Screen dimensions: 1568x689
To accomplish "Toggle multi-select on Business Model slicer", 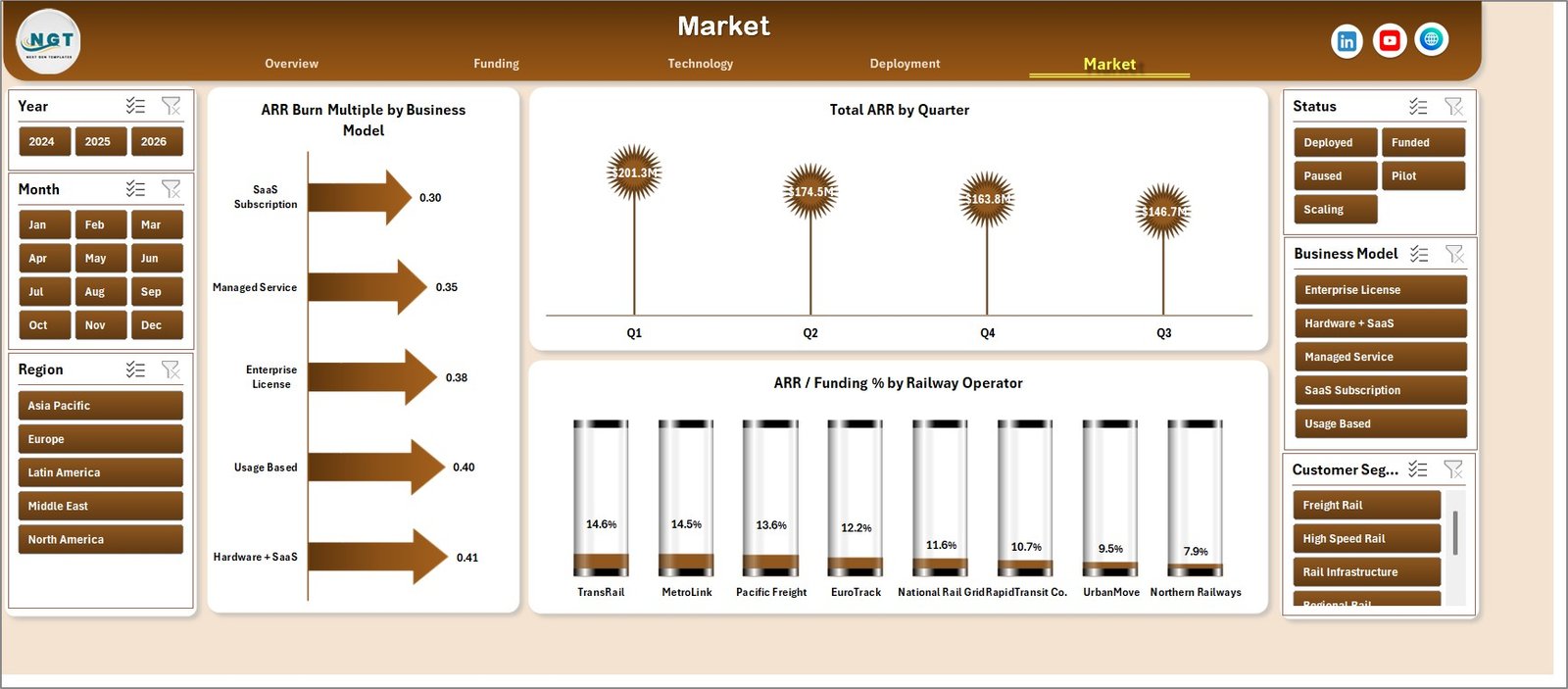I will point(1419,254).
